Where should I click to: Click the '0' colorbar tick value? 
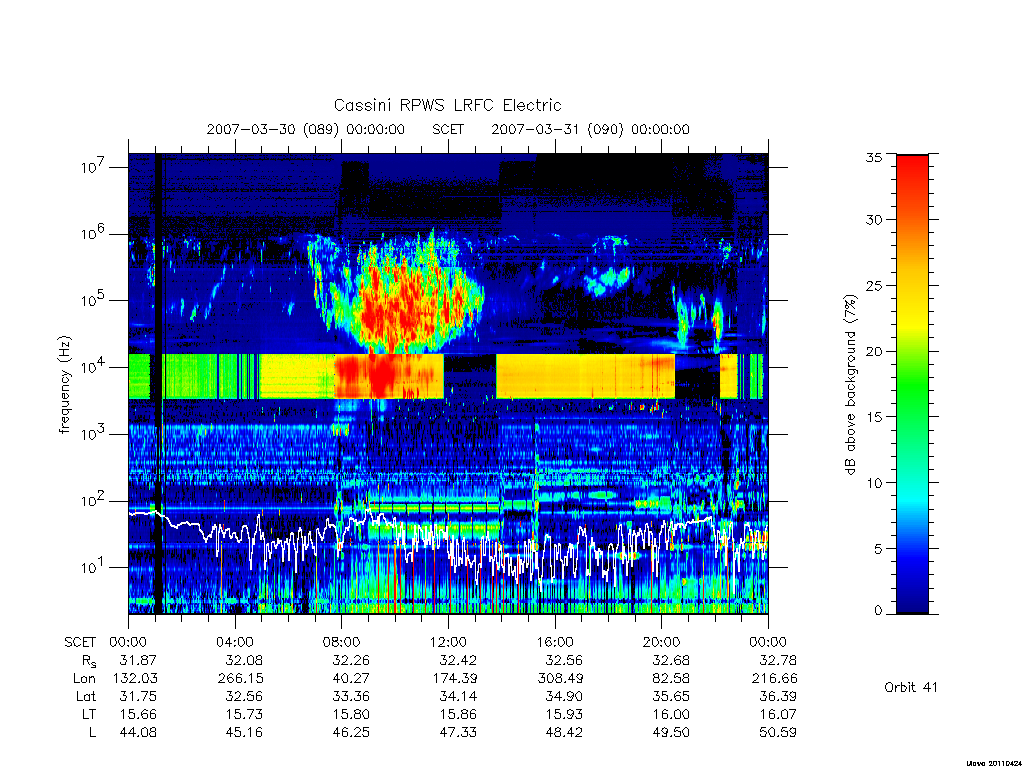coord(877,611)
